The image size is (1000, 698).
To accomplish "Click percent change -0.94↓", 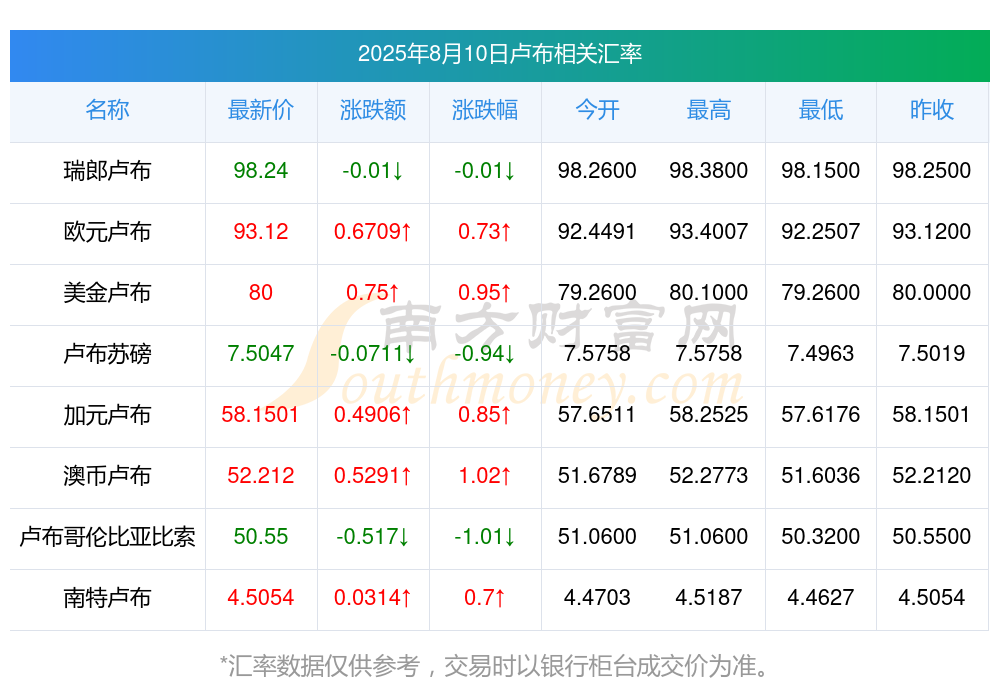I will [x=485, y=353].
